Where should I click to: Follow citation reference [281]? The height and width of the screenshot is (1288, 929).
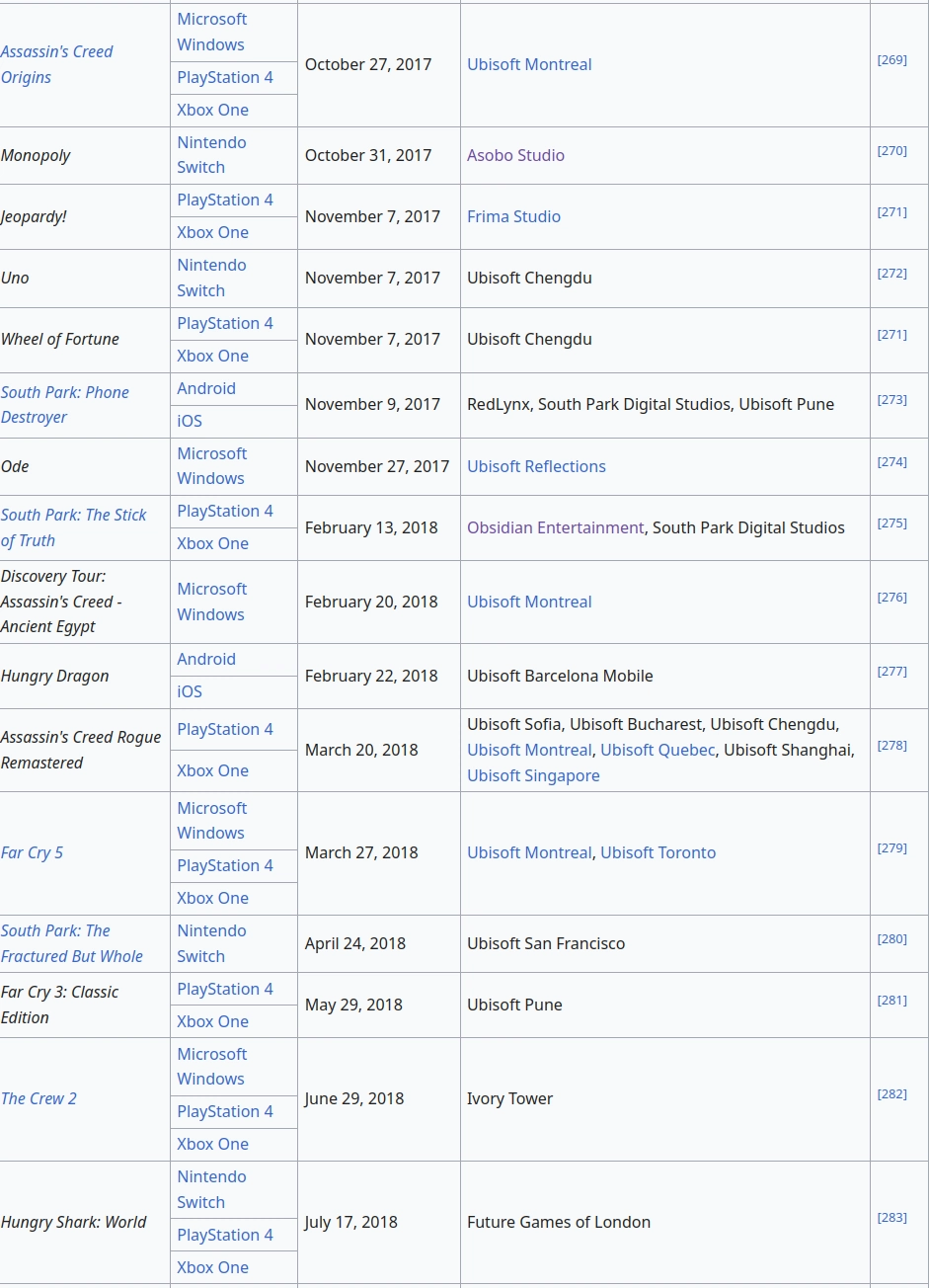[891, 1001]
